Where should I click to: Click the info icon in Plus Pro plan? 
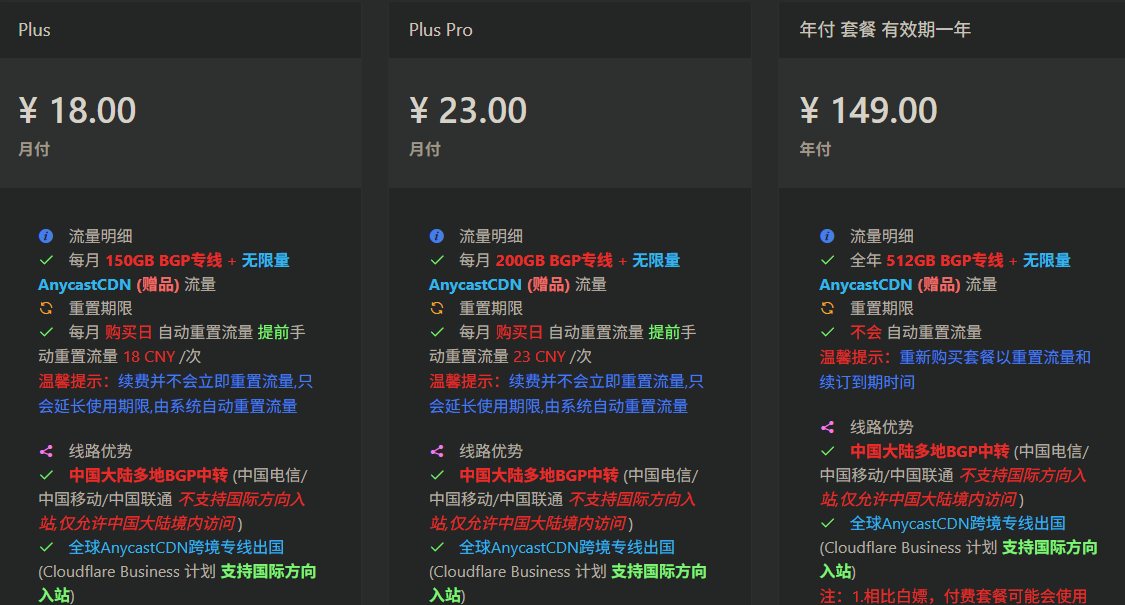(x=436, y=236)
